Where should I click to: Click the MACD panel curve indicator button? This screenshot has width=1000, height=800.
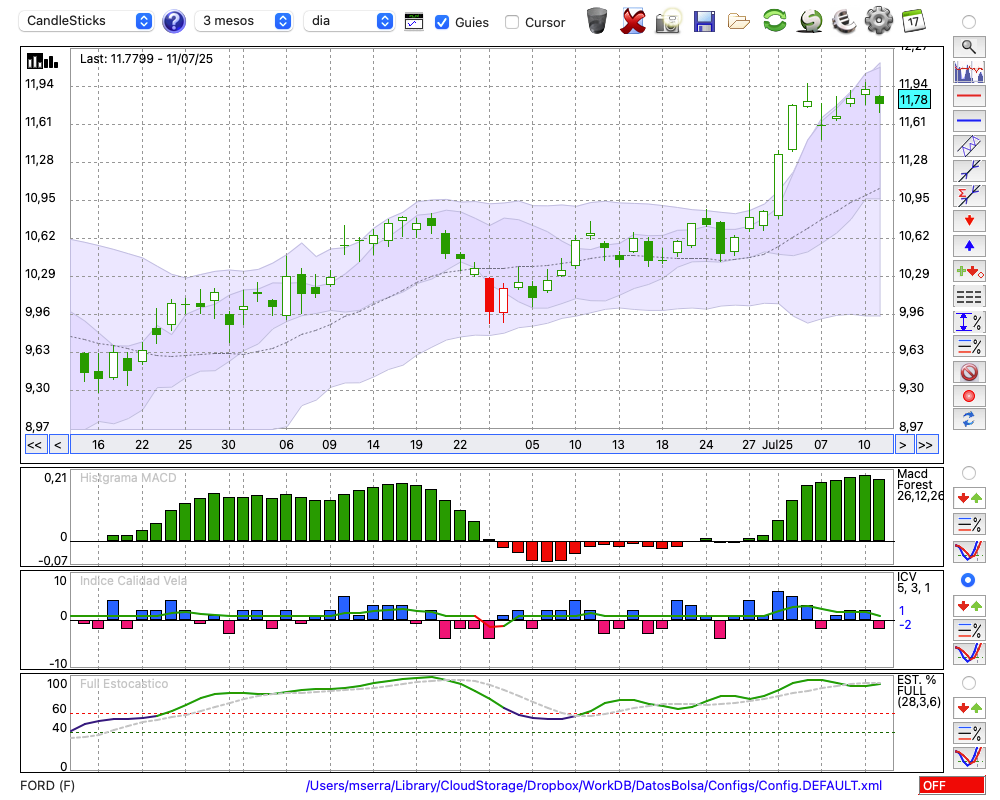969,551
